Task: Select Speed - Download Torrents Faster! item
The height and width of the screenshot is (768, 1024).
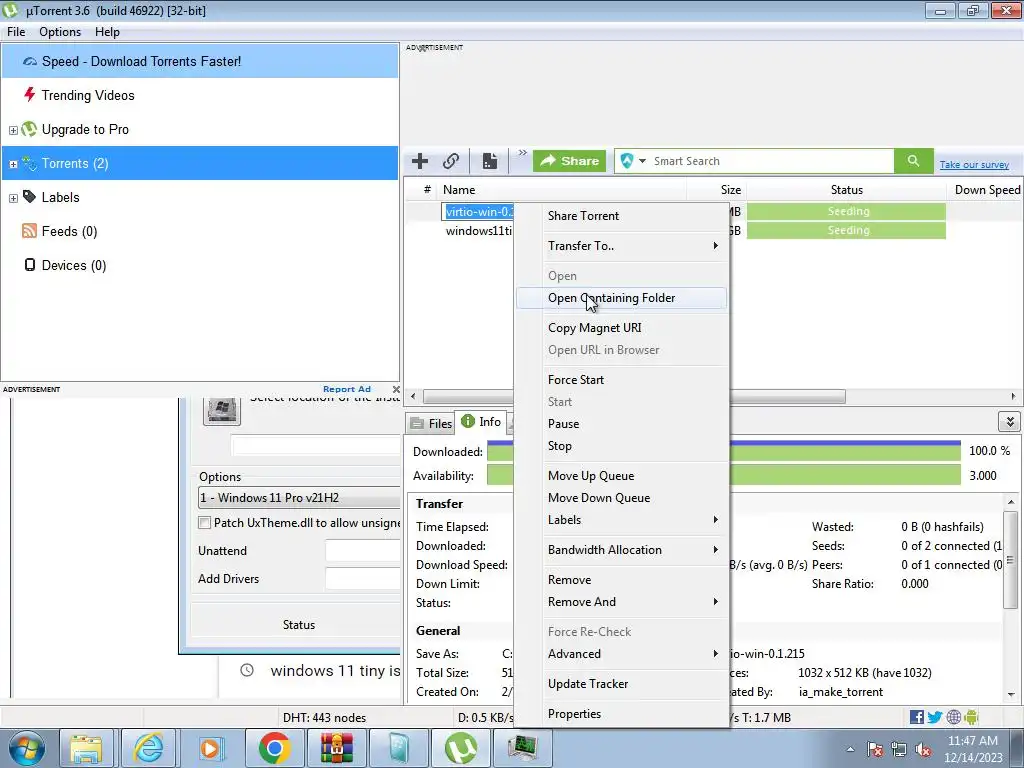Action: [200, 61]
